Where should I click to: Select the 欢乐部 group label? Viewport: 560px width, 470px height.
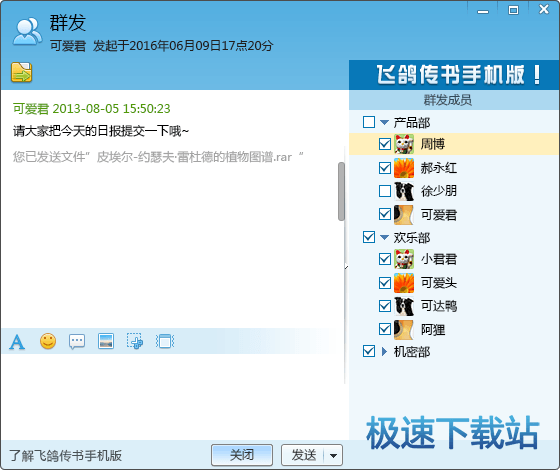click(412, 238)
